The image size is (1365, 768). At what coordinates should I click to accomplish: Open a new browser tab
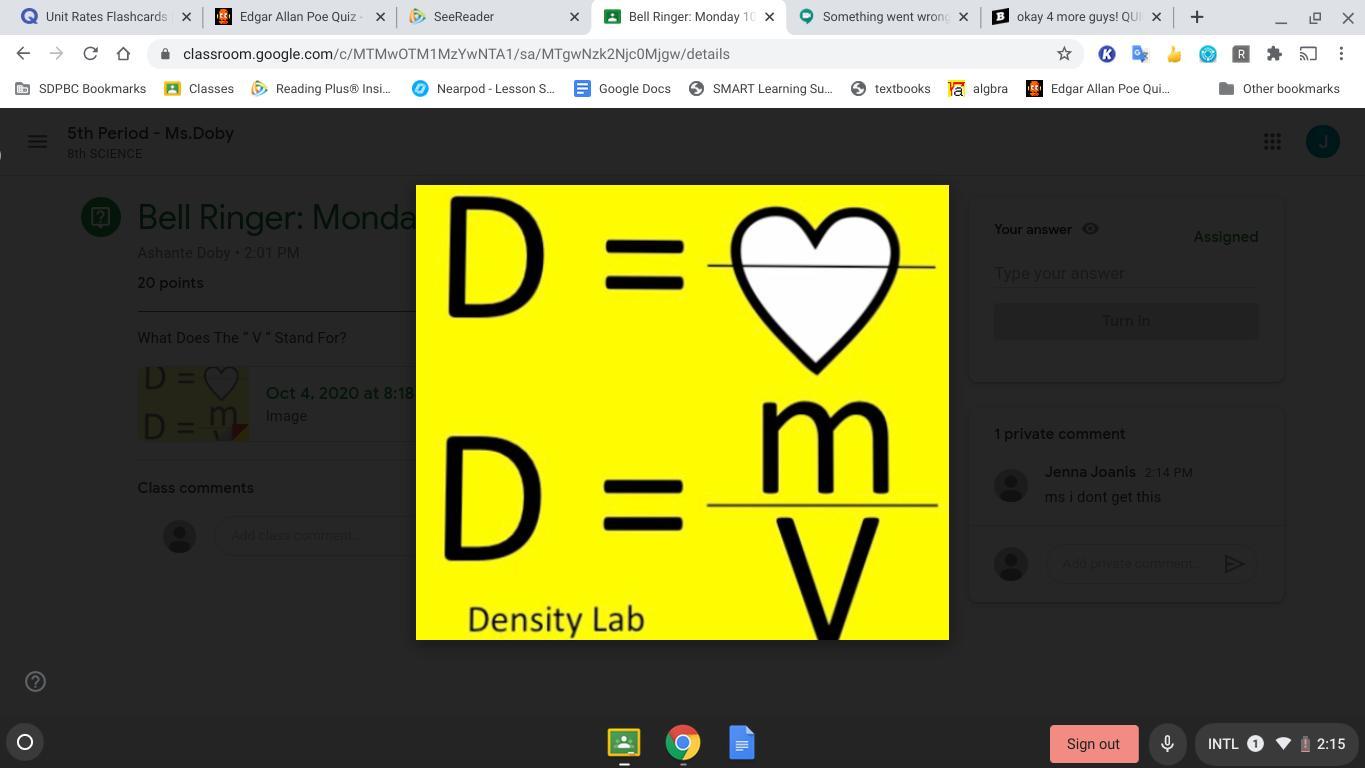click(1197, 17)
